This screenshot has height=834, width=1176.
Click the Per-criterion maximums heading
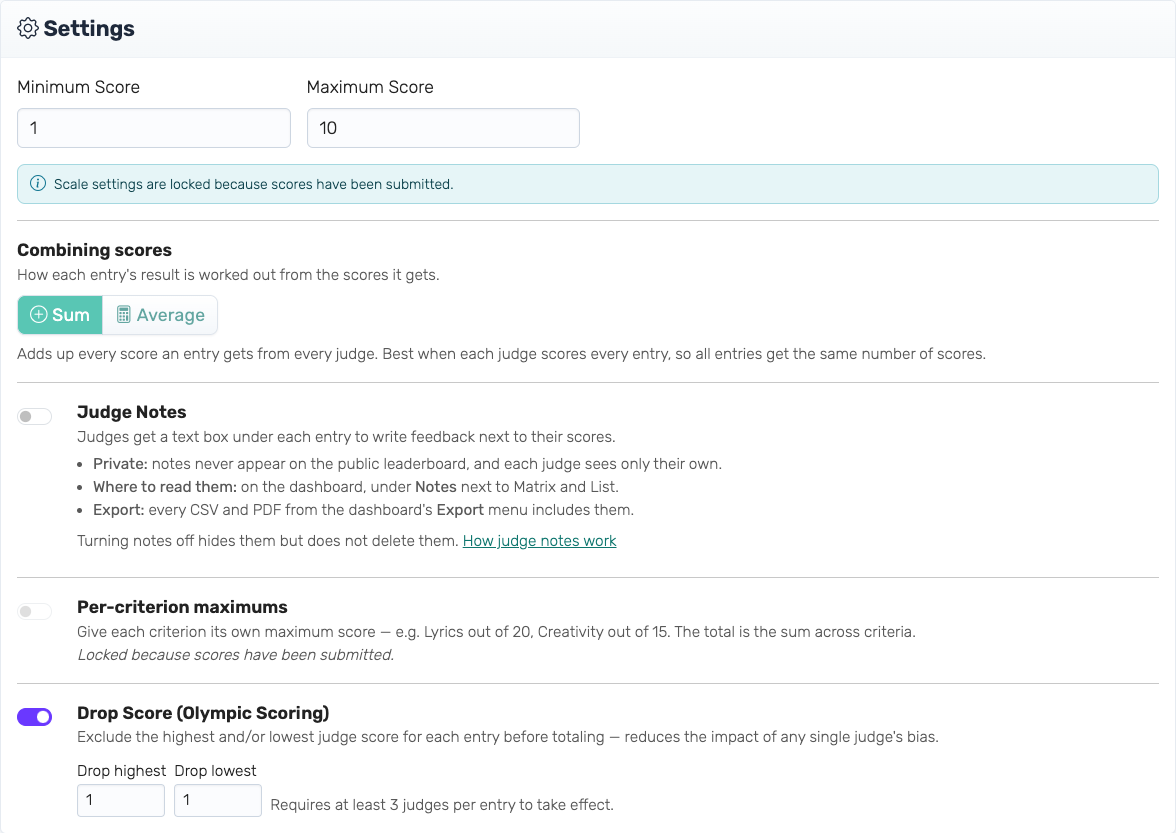182,607
